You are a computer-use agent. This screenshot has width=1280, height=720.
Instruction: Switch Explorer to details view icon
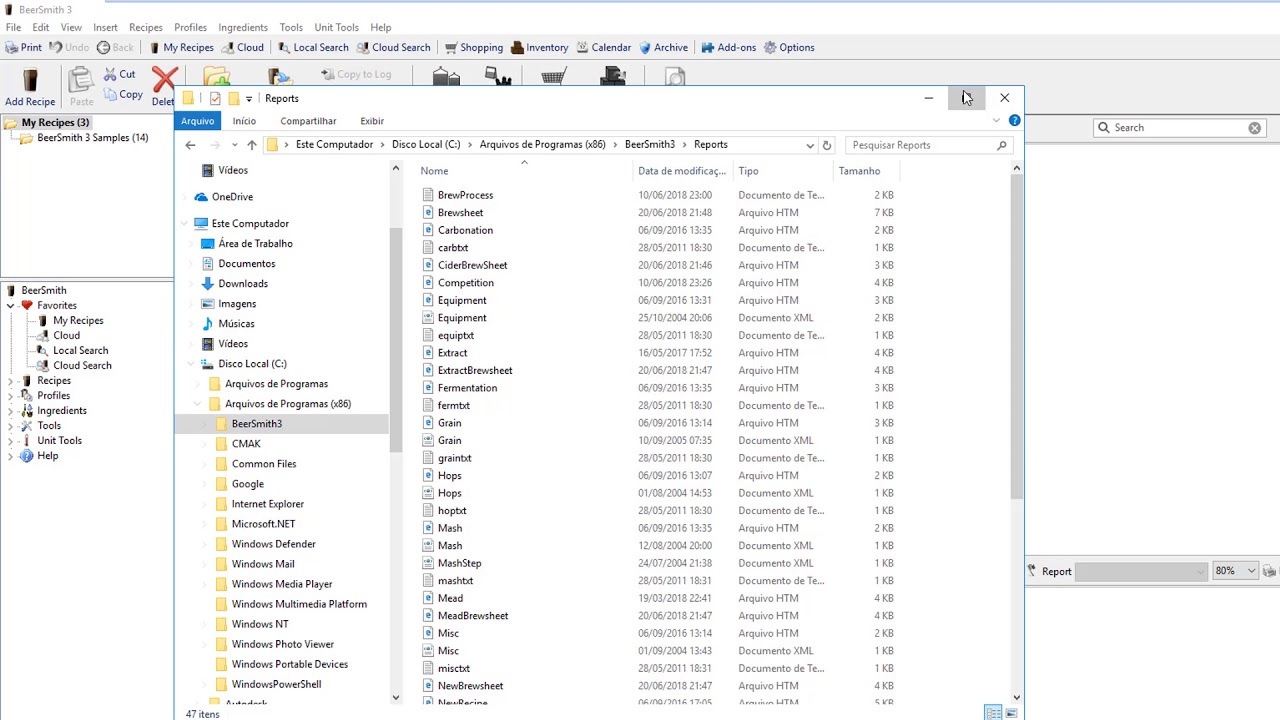(x=993, y=713)
